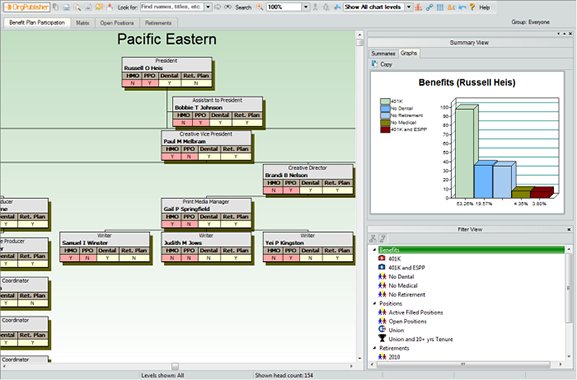This screenshot has height=380, width=577.
Task: Click the orange people icon near Help
Action: (x=451, y=7)
